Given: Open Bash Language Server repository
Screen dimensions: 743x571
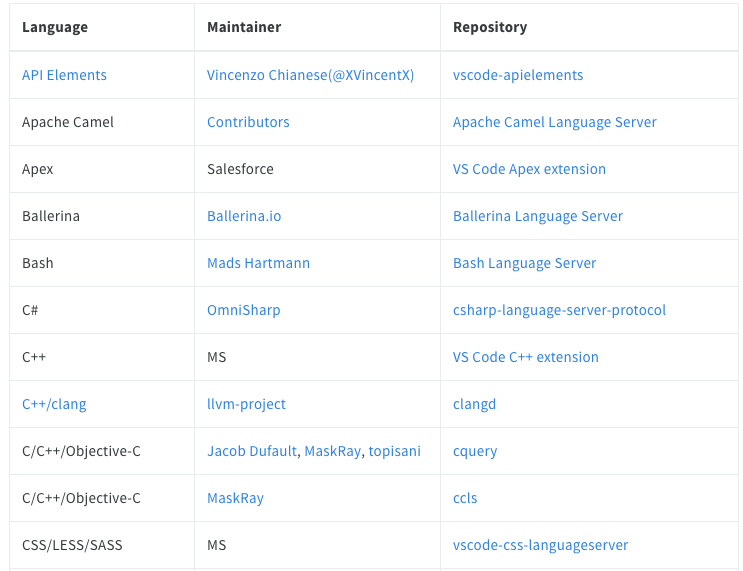Looking at the screenshot, I should tap(524, 263).
